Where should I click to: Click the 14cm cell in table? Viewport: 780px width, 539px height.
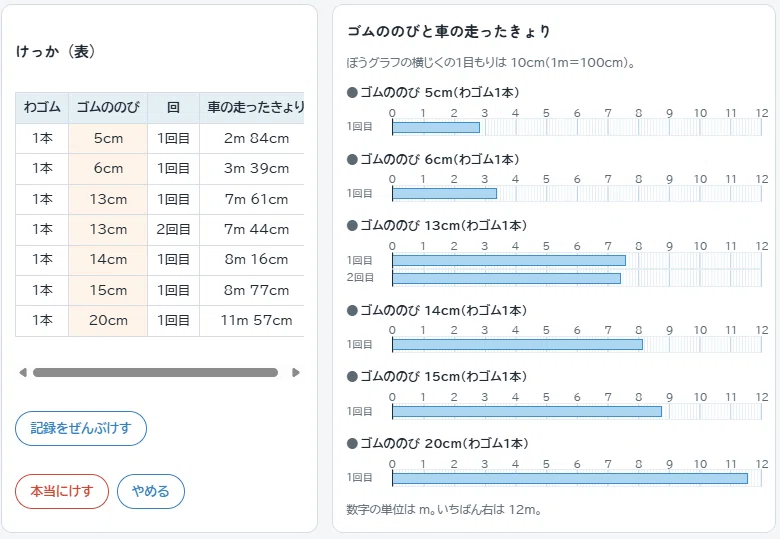[108, 260]
